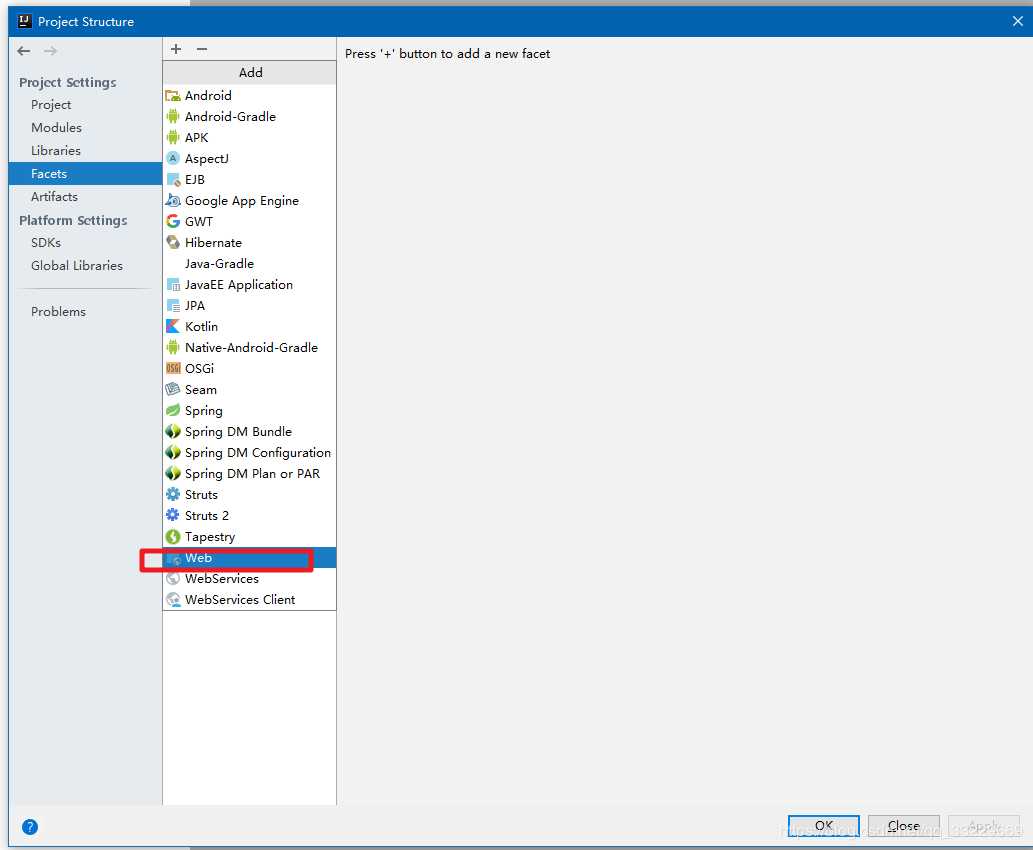Close the Project Structure dialog
Image resolution: width=1033 pixels, height=850 pixels.
1017,21
